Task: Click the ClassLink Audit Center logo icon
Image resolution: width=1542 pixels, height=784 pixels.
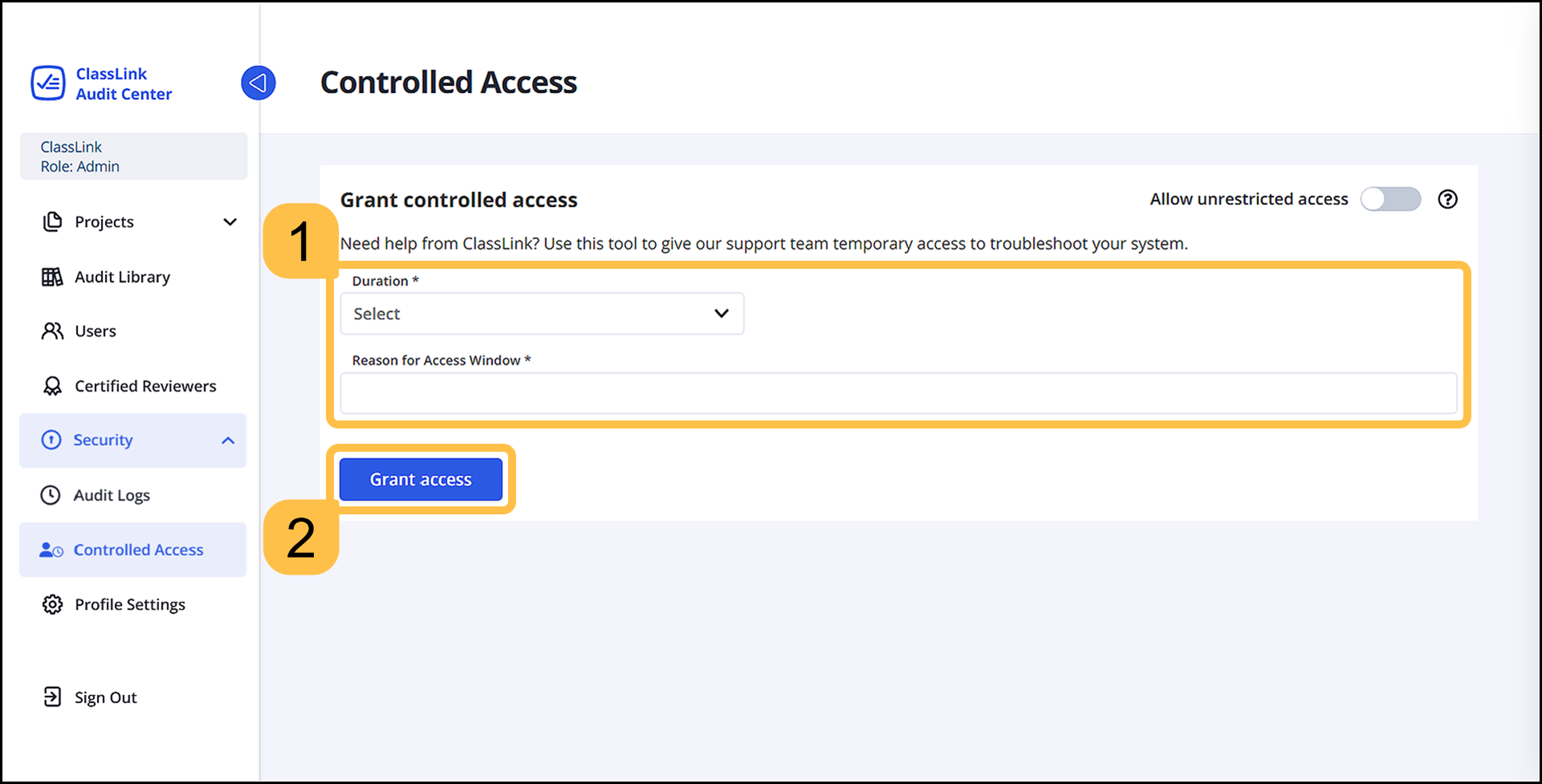Action: [48, 83]
